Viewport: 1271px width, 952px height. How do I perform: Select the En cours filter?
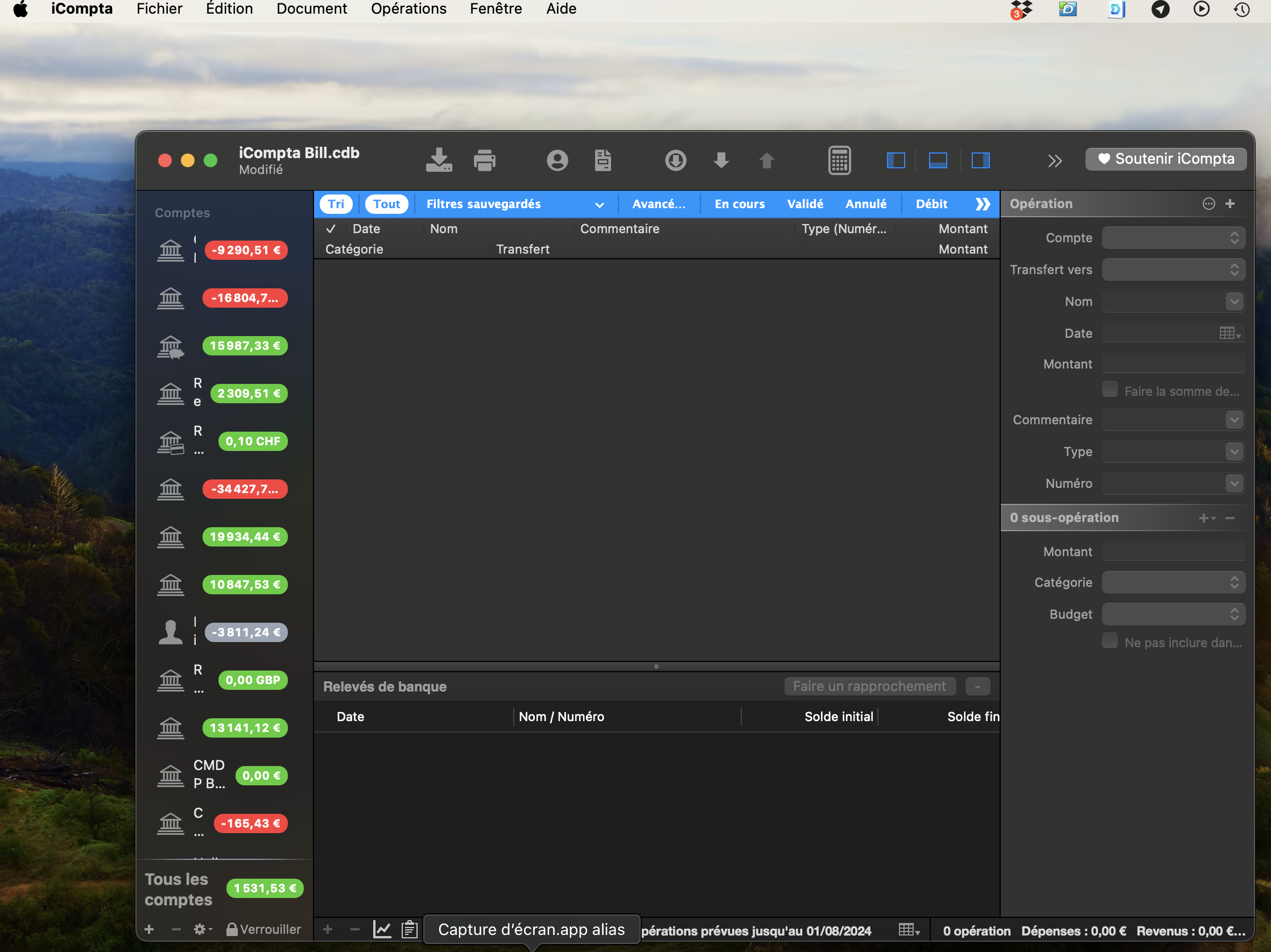click(740, 204)
